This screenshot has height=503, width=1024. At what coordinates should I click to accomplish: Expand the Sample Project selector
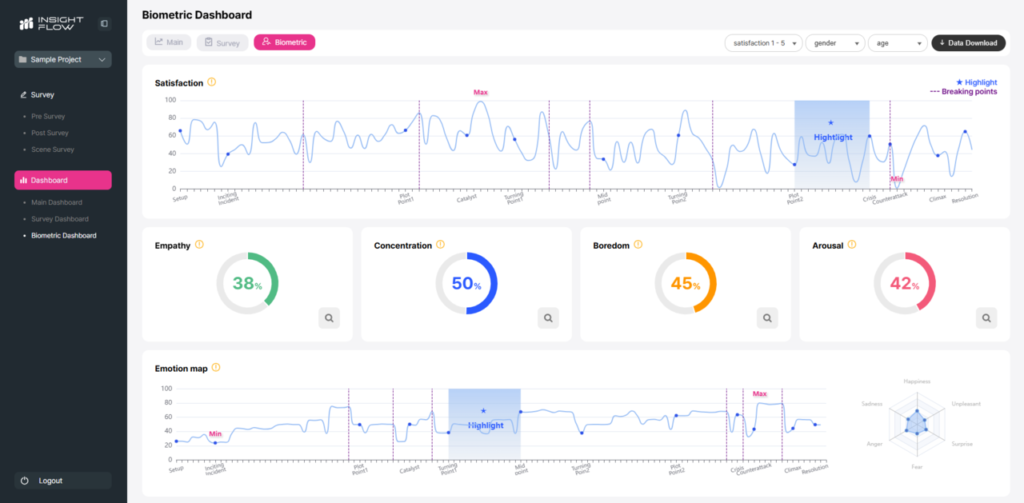point(63,60)
